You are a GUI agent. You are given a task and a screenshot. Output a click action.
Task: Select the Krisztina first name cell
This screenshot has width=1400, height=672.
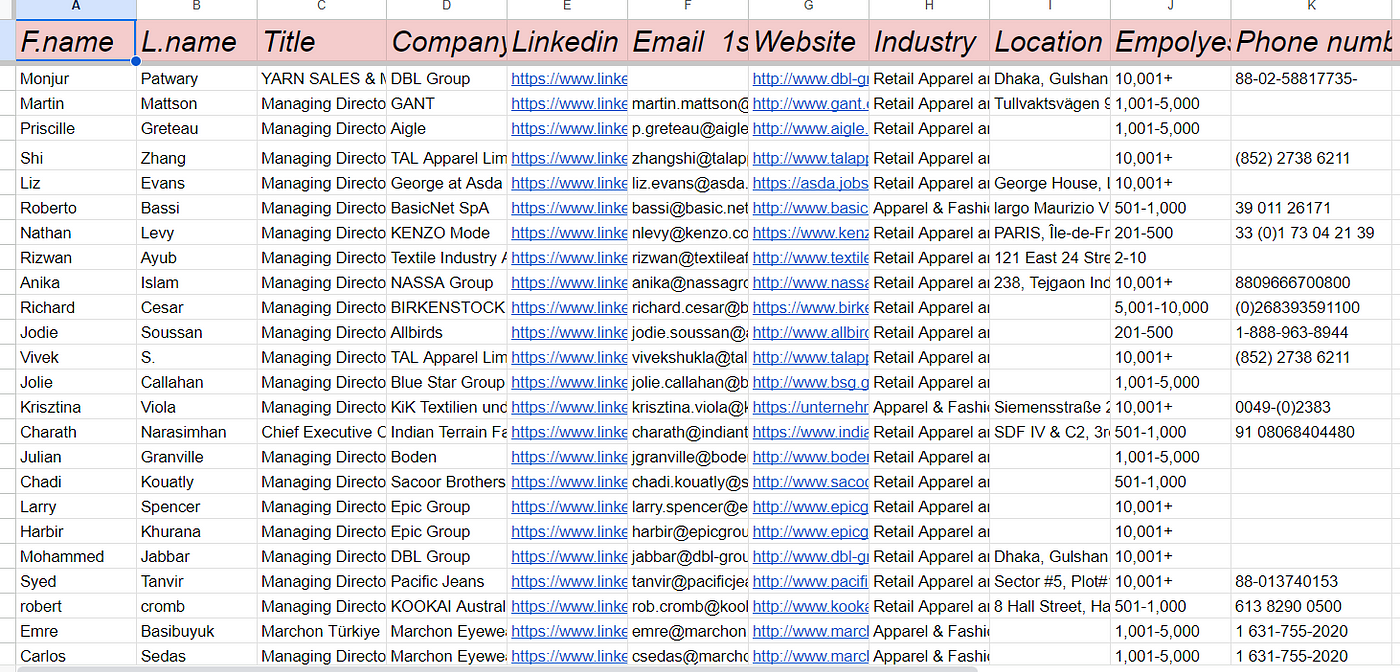coord(77,407)
